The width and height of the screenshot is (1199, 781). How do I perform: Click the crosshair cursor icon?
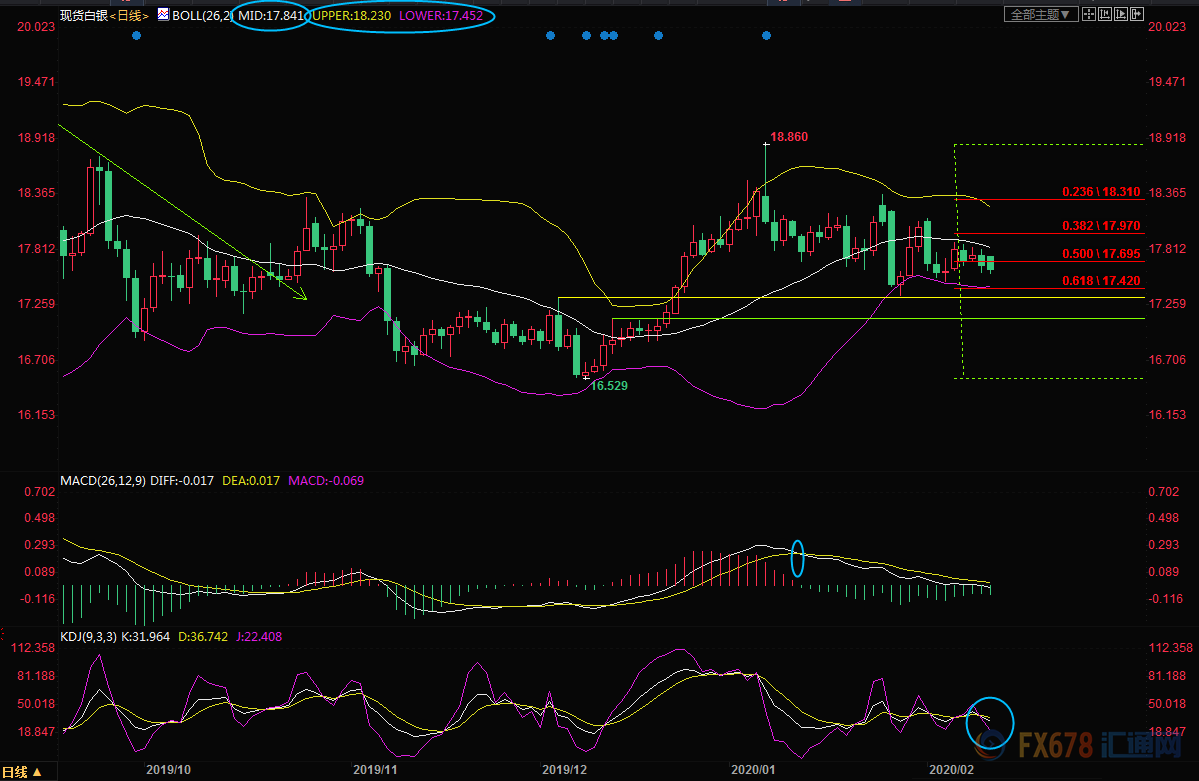click(x=1089, y=15)
